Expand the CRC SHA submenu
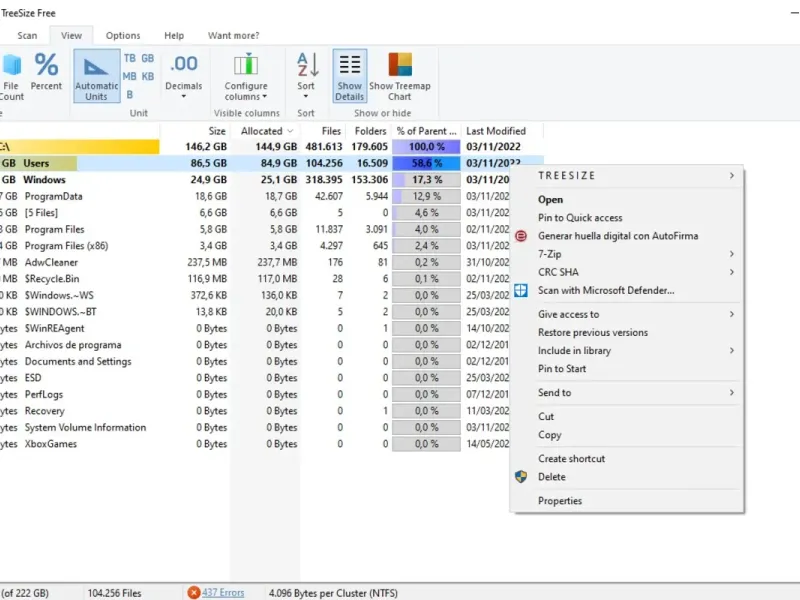 tap(627, 272)
